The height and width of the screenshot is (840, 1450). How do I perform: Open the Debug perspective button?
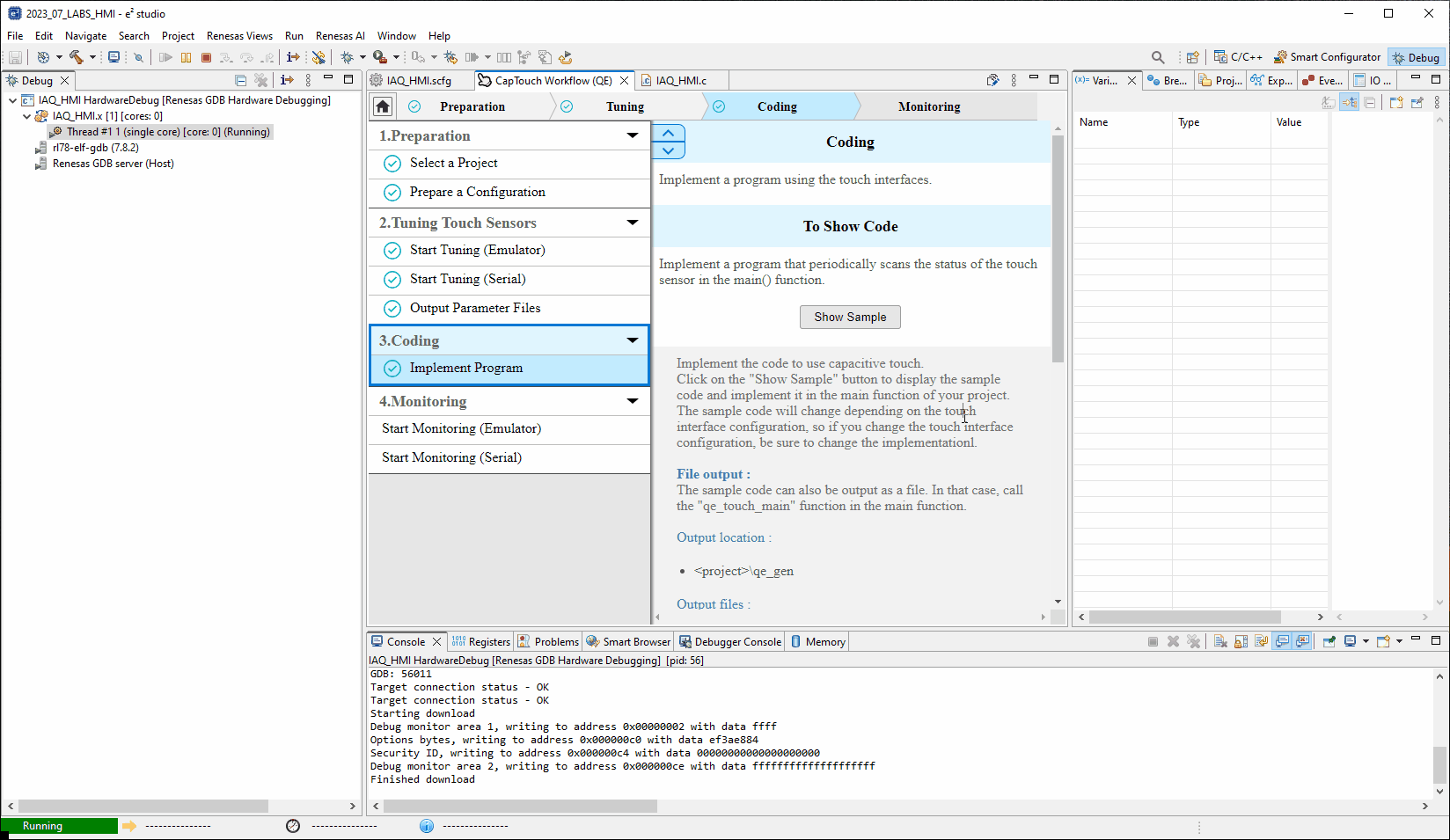[1416, 57]
